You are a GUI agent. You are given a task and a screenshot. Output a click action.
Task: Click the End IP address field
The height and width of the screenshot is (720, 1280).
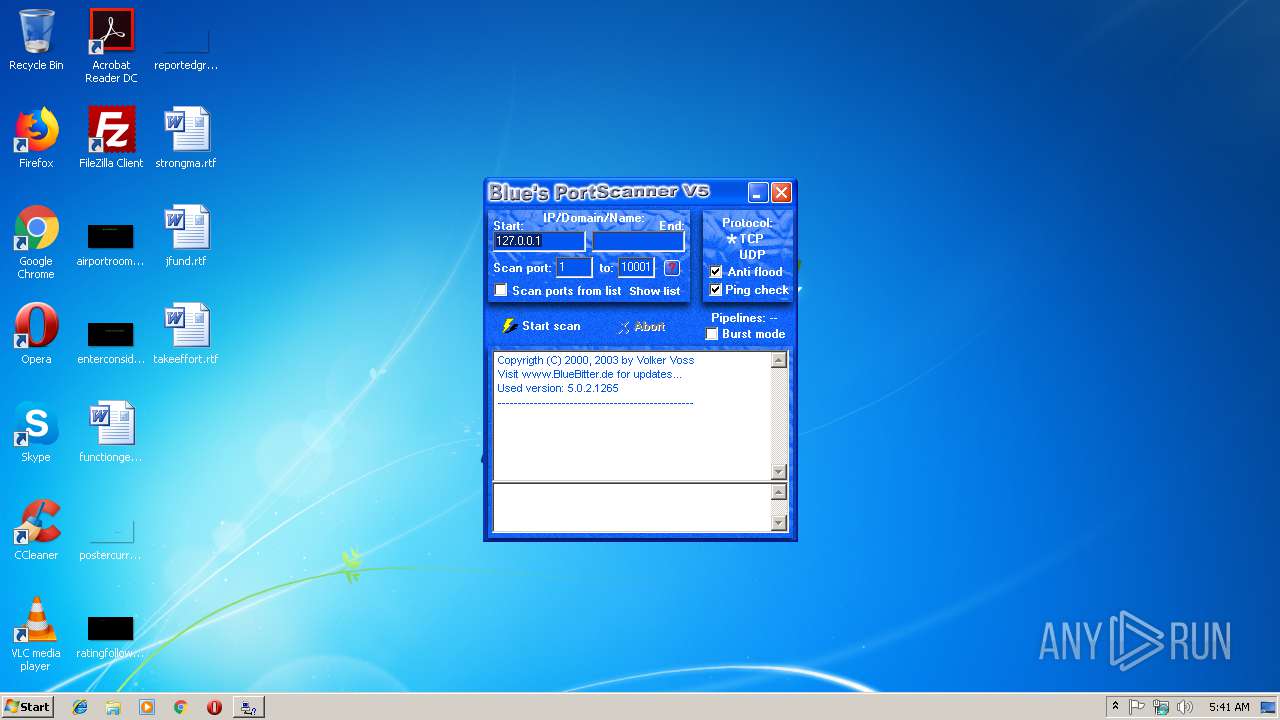click(638, 241)
